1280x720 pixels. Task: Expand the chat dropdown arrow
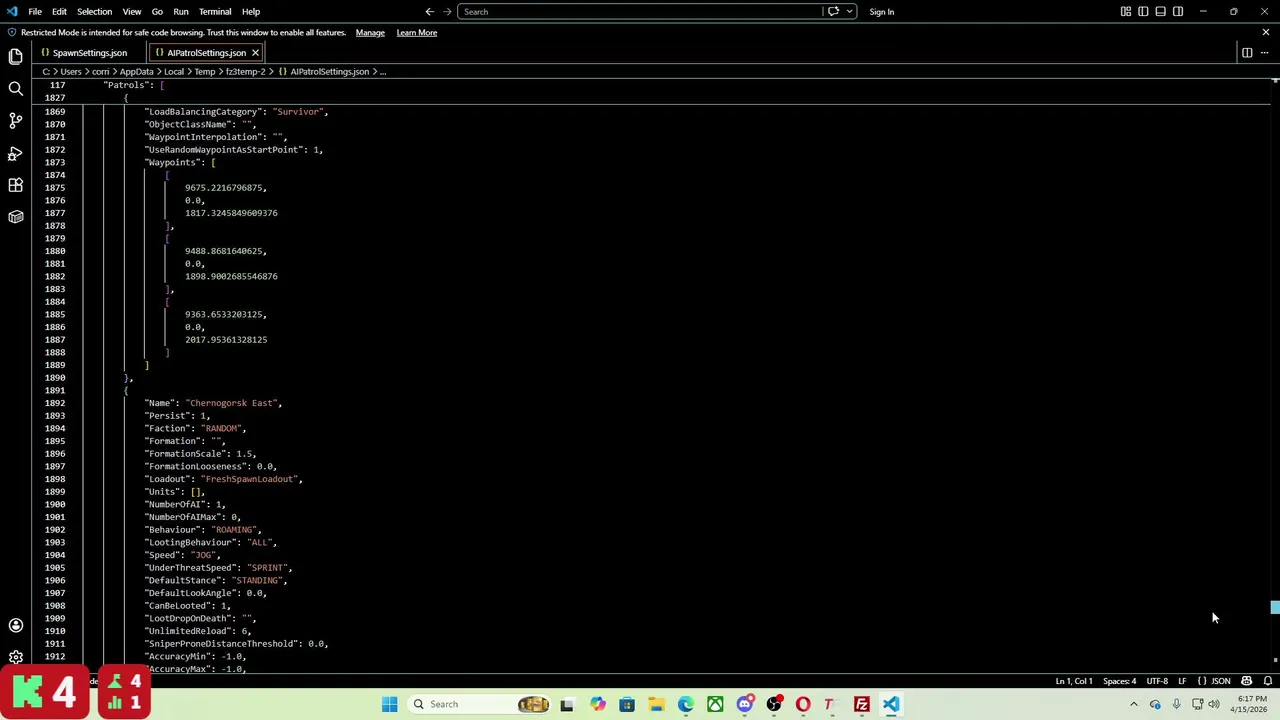click(x=849, y=12)
